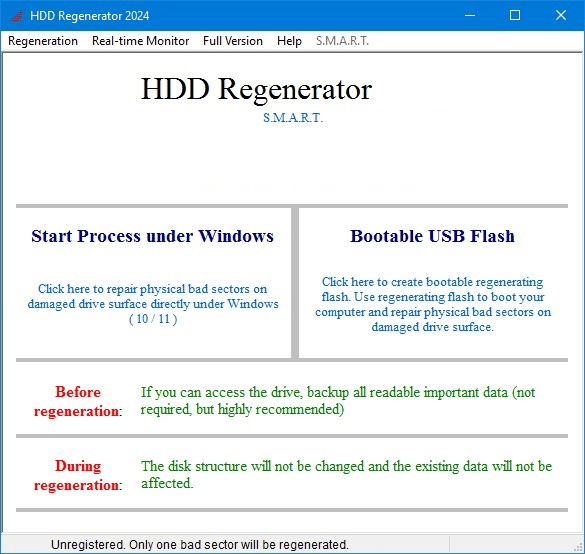This screenshot has height=554, width=585.
Task: Click the Unregistered status bar message
Action: 200,545
